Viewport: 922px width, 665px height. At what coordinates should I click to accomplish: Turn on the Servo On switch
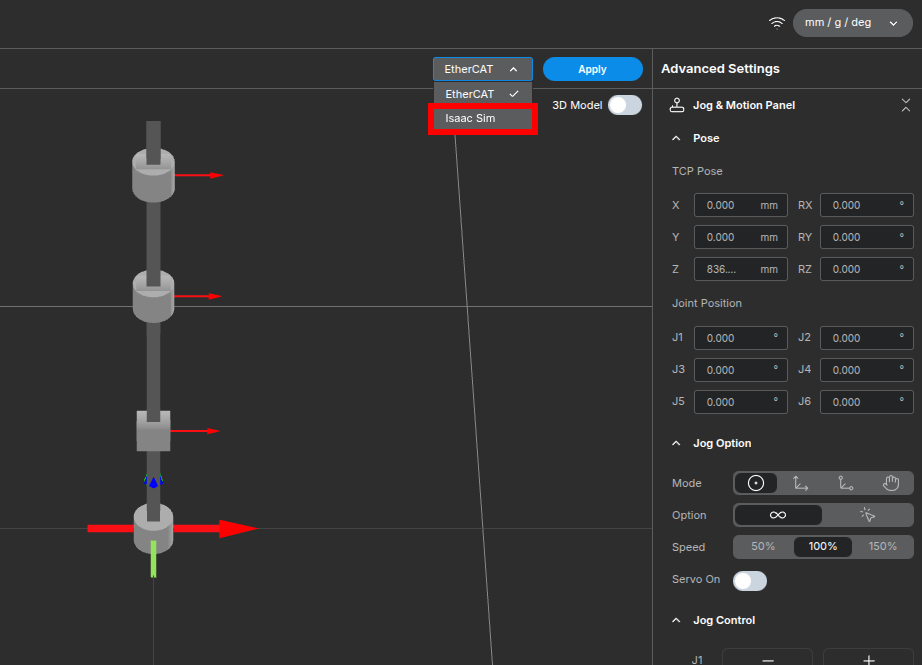point(750,580)
